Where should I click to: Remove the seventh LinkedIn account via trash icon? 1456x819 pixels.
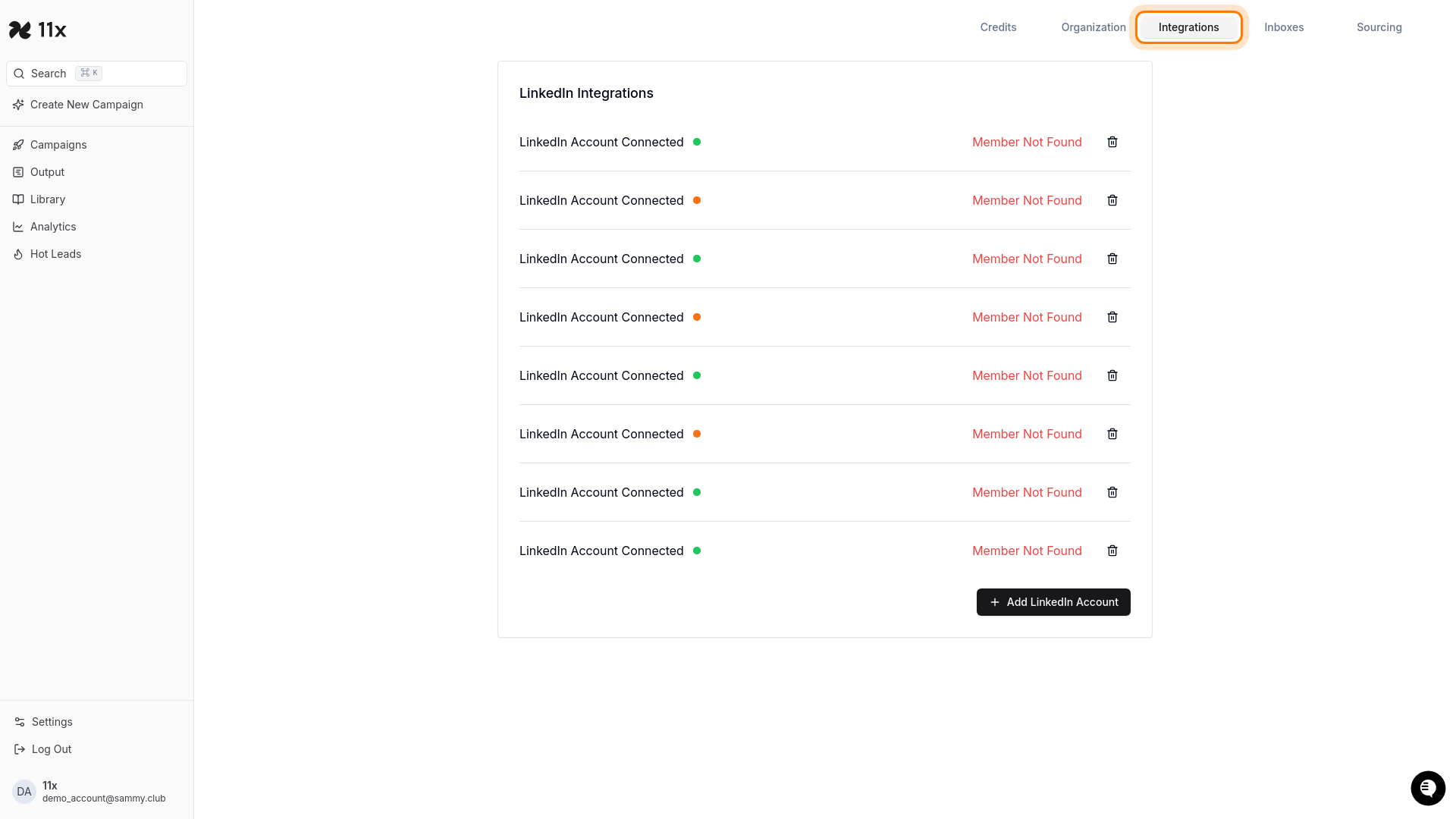click(1112, 492)
